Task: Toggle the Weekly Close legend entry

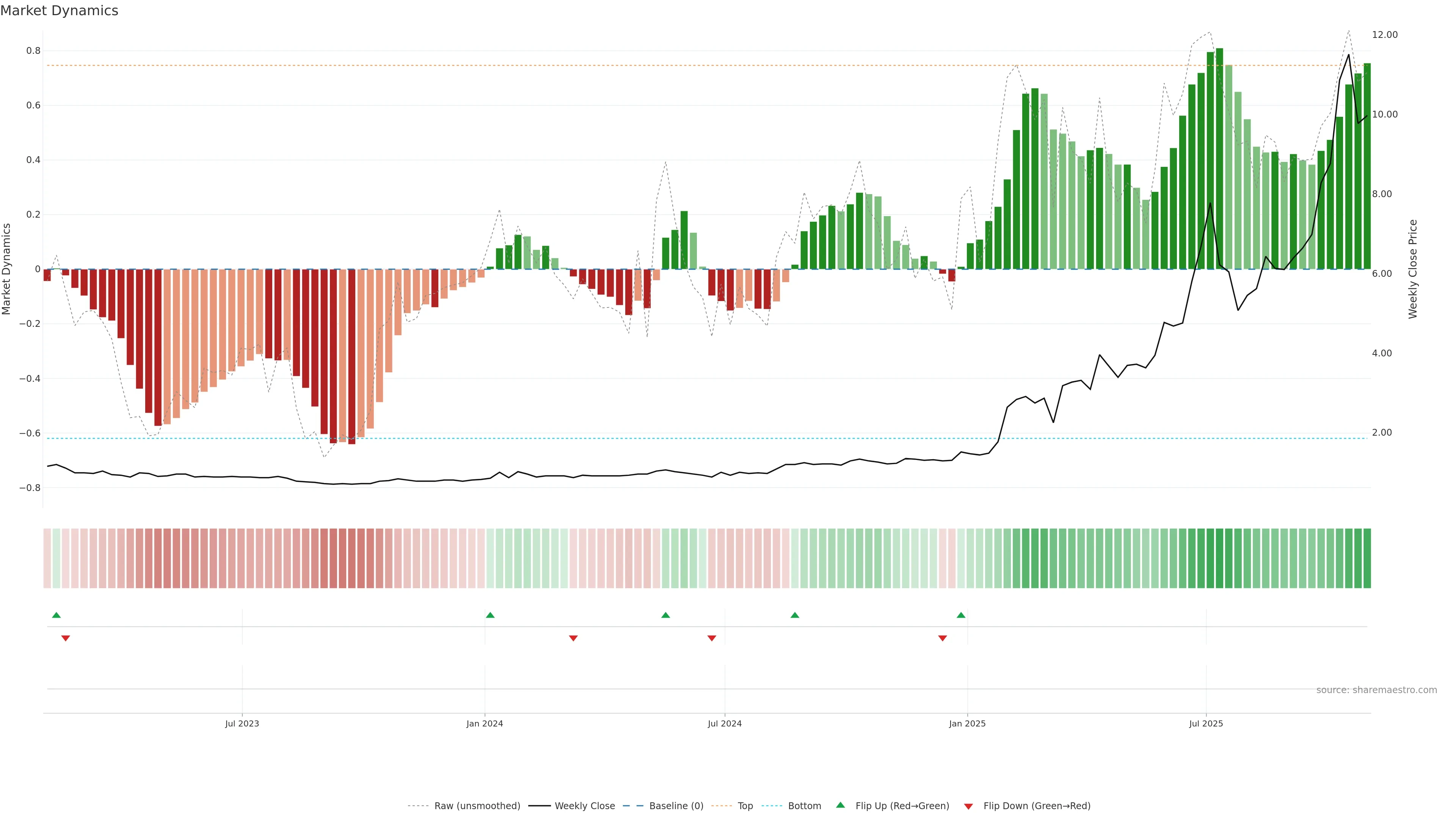Action: (x=584, y=806)
